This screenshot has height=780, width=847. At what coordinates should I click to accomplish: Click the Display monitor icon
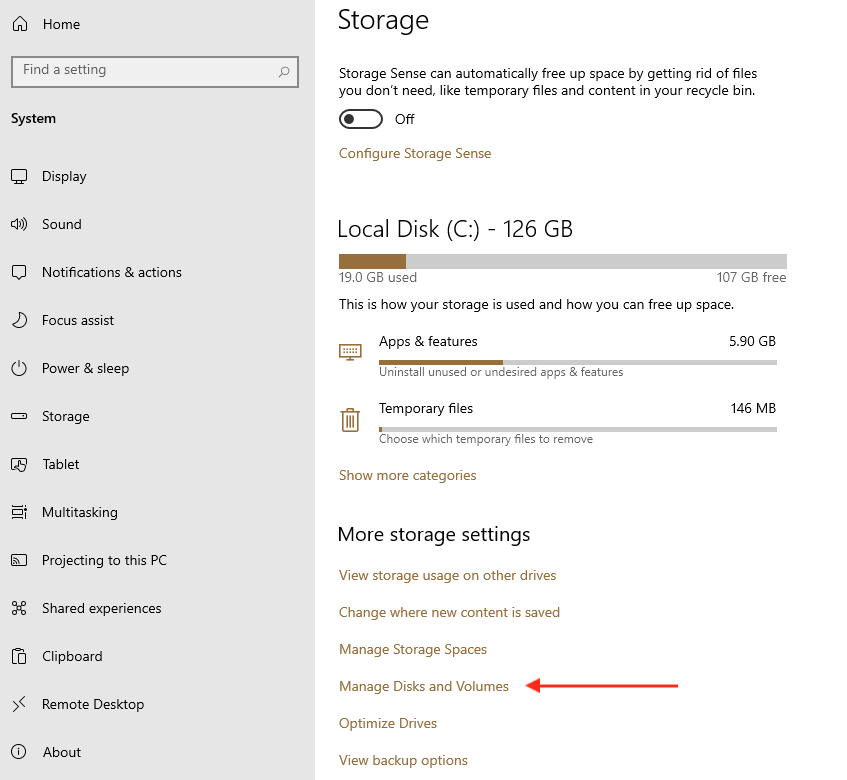pos(19,177)
